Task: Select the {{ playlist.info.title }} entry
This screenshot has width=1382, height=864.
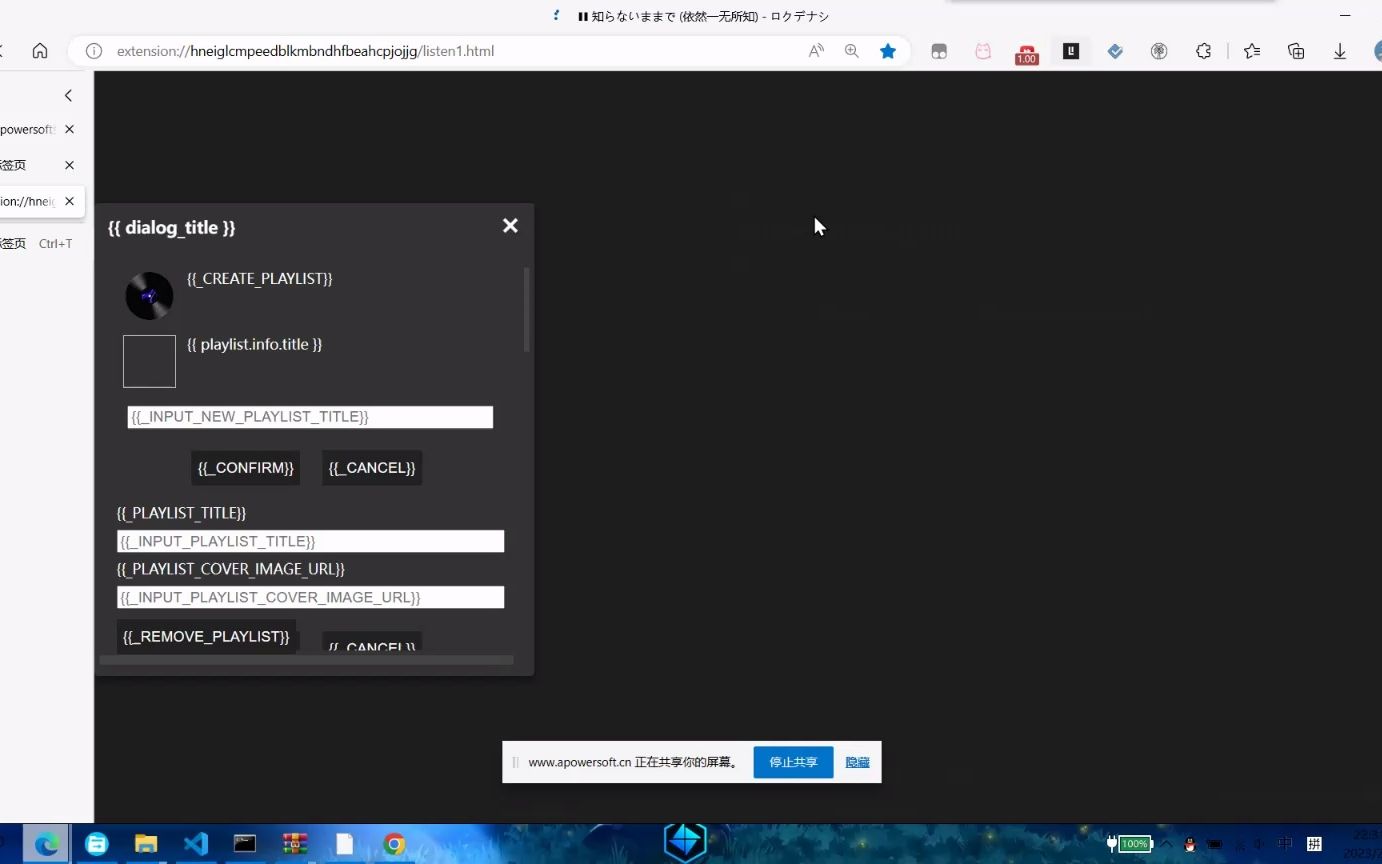Action: pos(254,345)
